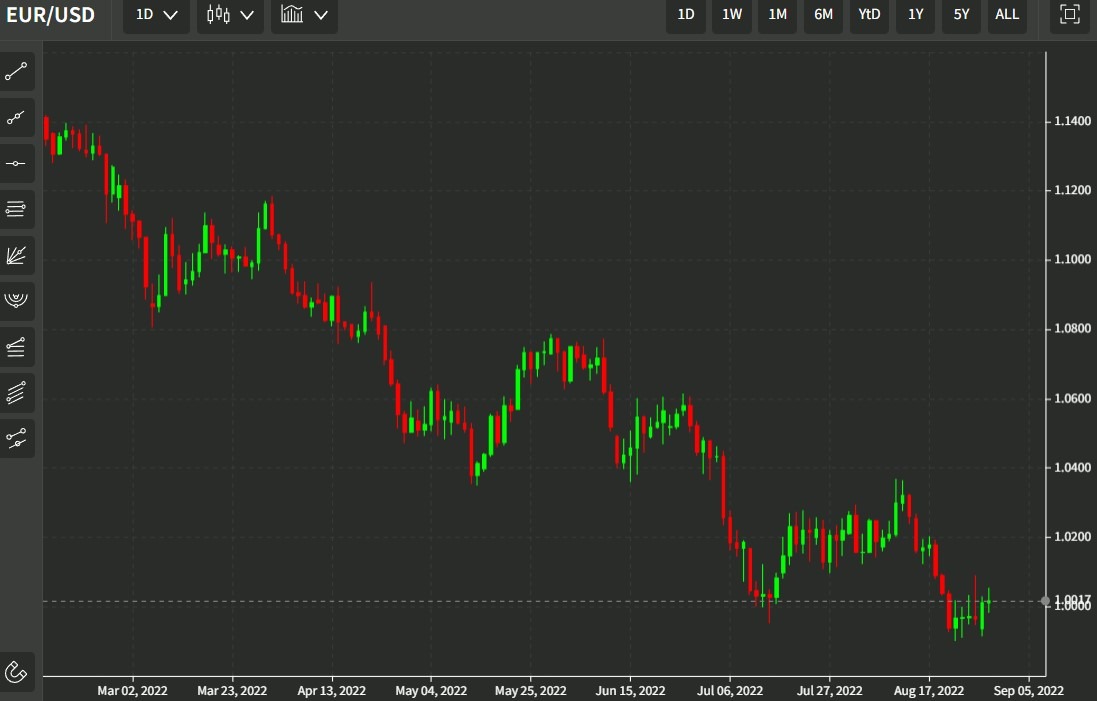Select the horizontal parallel lines tool
1097x701 pixels.
[16, 209]
